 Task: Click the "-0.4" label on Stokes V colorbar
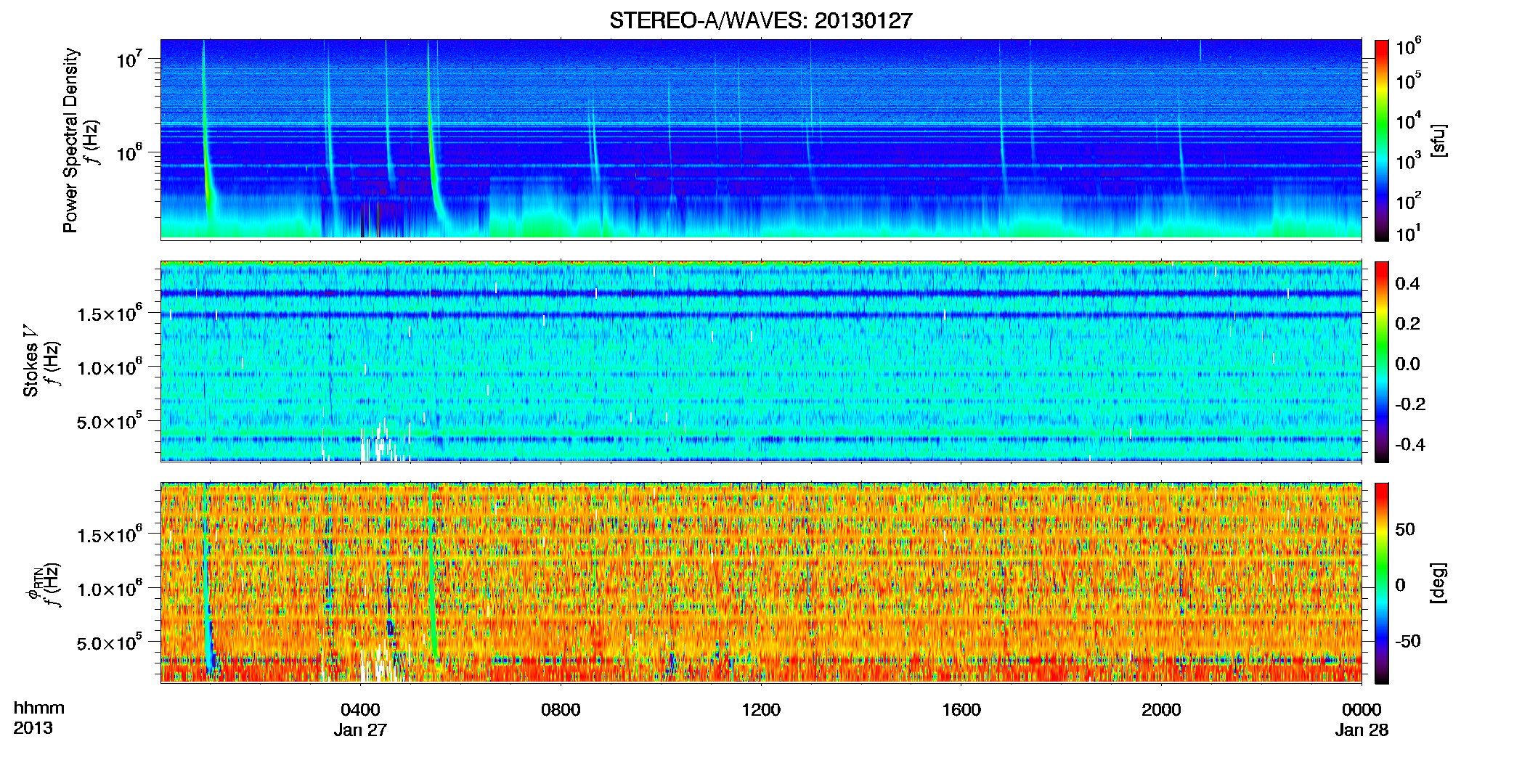pos(1410,444)
